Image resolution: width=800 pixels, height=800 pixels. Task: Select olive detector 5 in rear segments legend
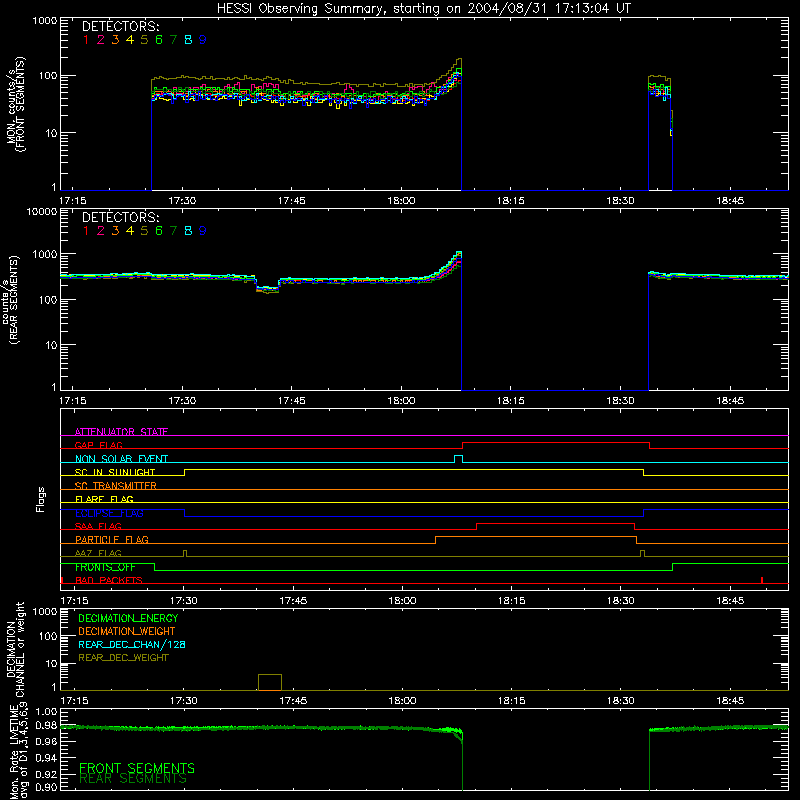144,231
